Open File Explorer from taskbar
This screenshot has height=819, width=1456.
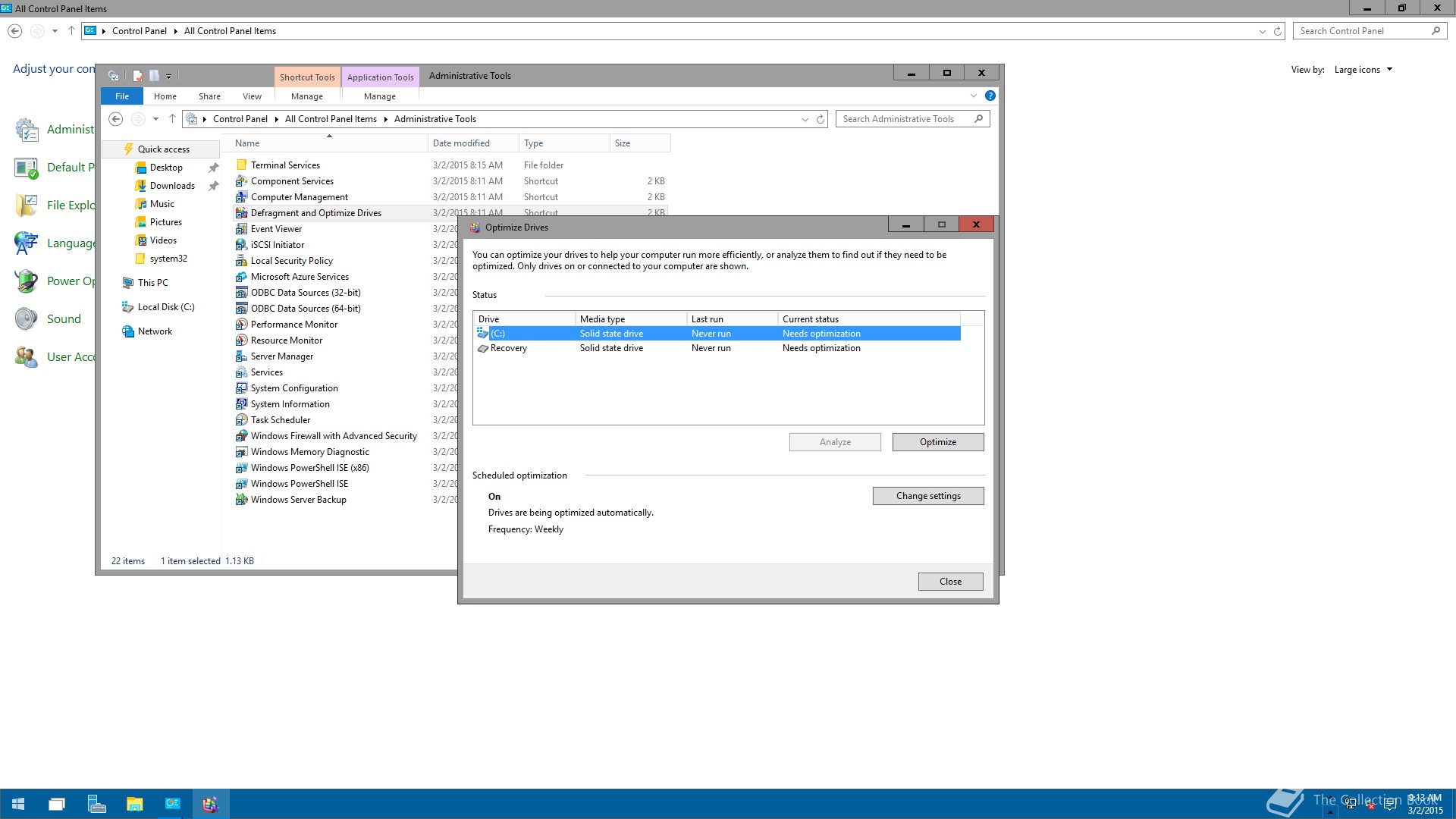click(134, 804)
